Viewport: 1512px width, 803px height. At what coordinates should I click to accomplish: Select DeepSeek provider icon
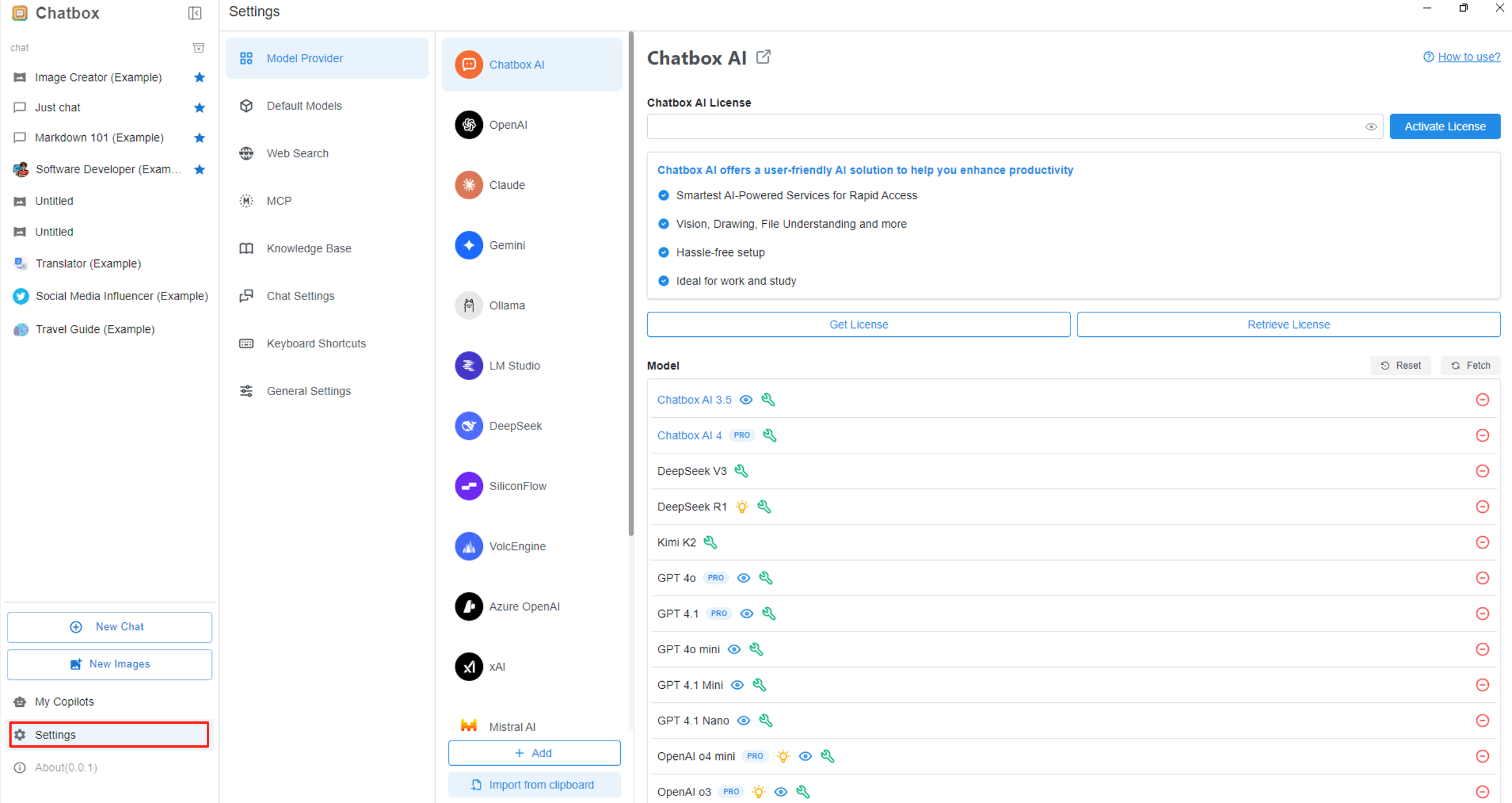point(468,426)
